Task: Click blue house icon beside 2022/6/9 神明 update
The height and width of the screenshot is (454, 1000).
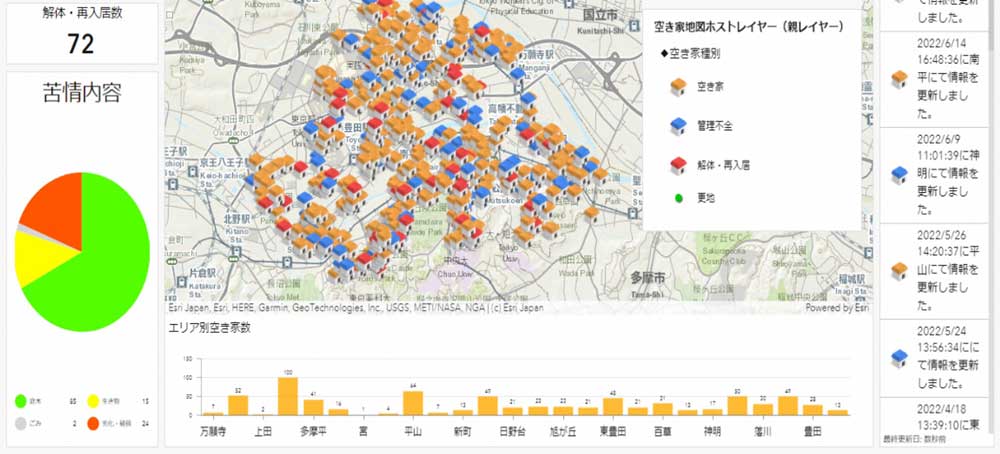Action: (x=898, y=174)
